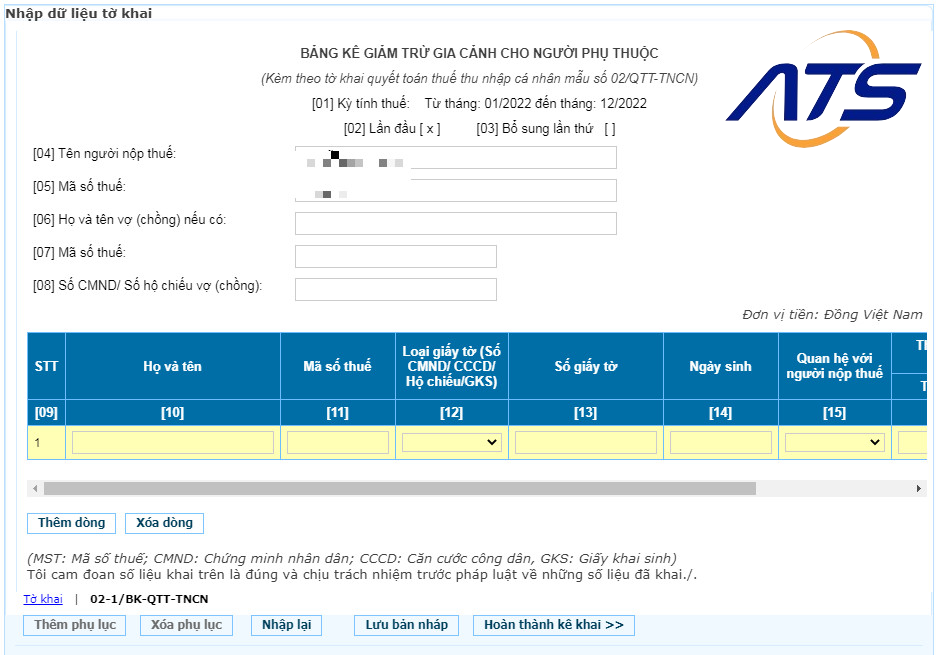950x655 pixels.
Task: Switch to the Tờ khai tab
Action: (43, 599)
